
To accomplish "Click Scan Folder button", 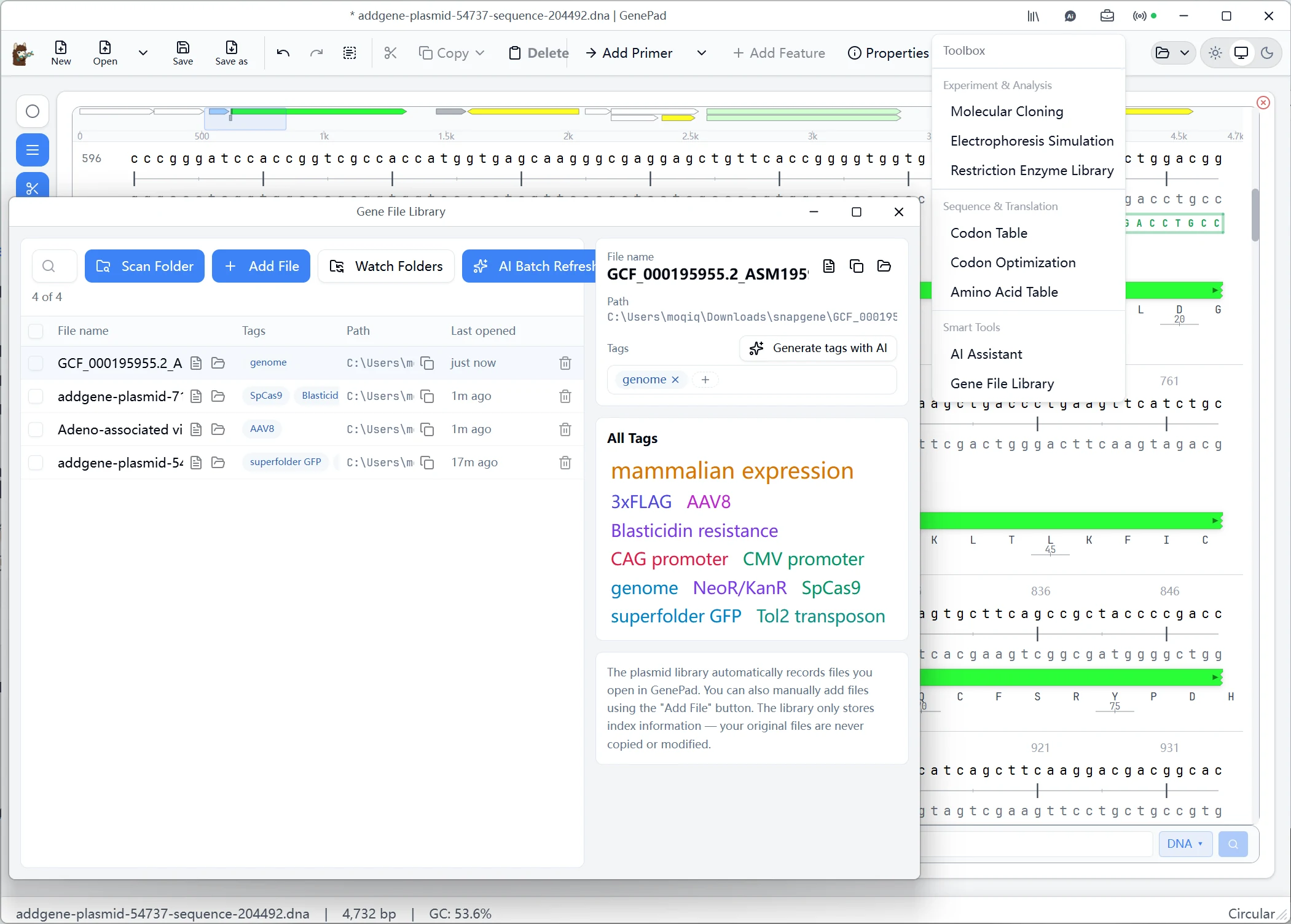I will click(x=144, y=266).
